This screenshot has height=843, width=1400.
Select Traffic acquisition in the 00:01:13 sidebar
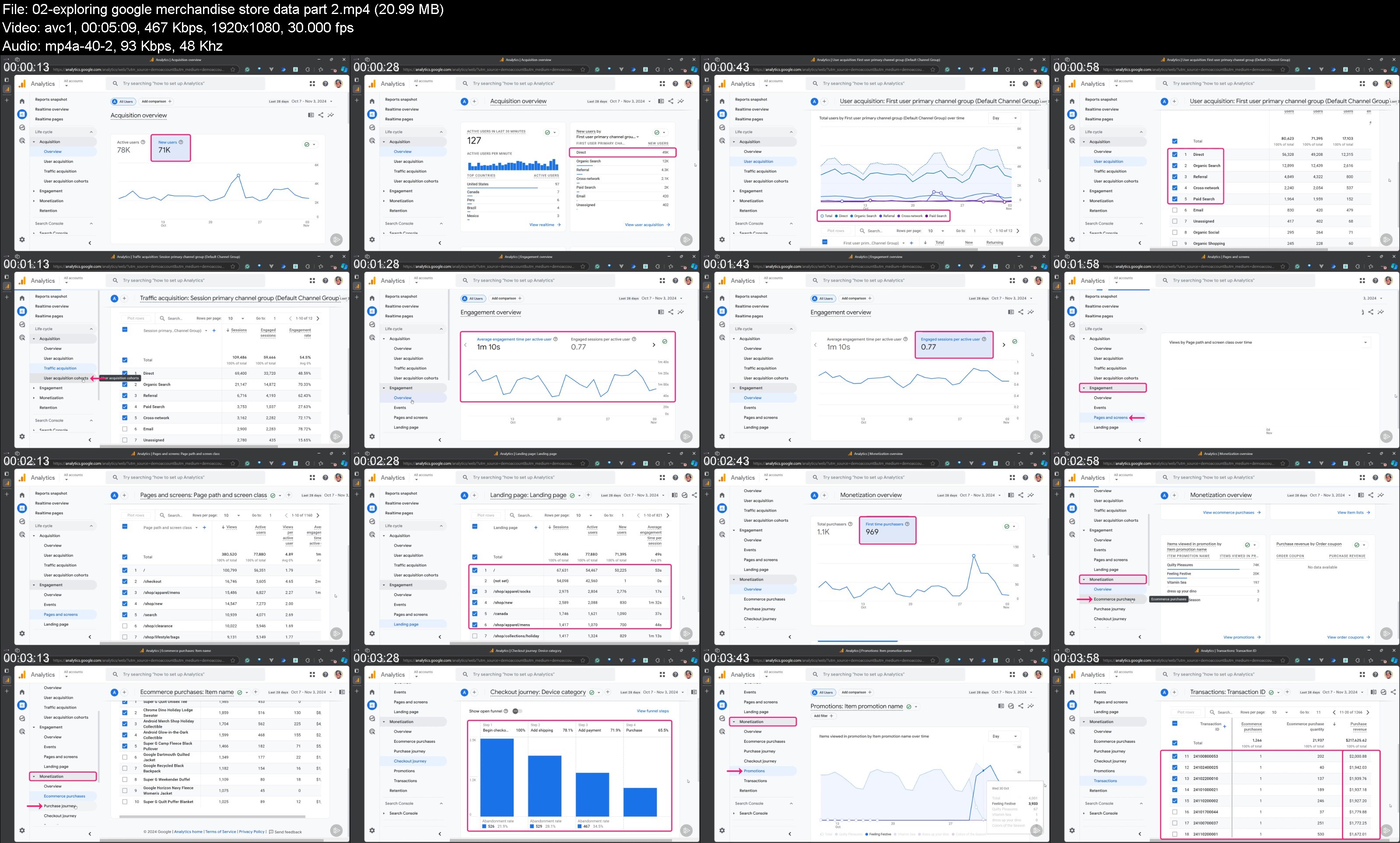(60, 368)
